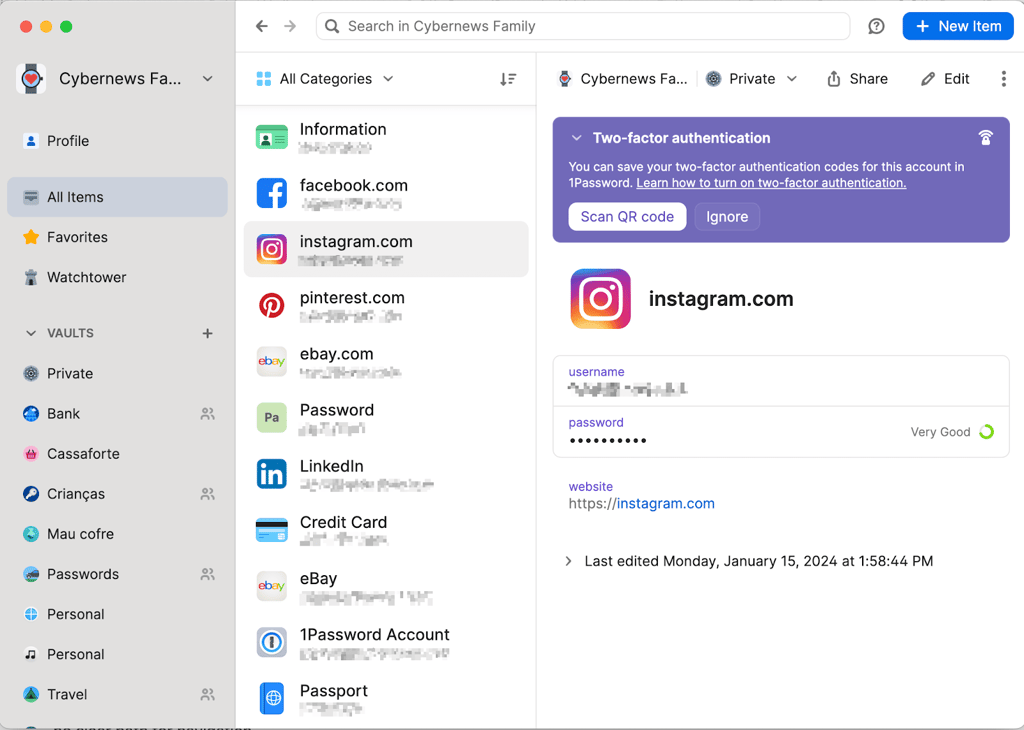
Task: Go forward with the right arrow
Action: click(290, 26)
